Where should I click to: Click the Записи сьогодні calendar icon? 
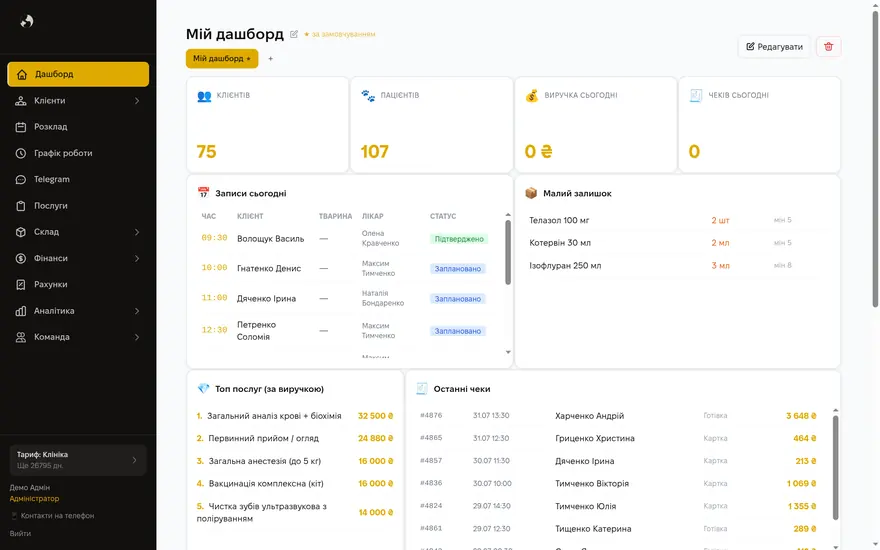tap(203, 193)
